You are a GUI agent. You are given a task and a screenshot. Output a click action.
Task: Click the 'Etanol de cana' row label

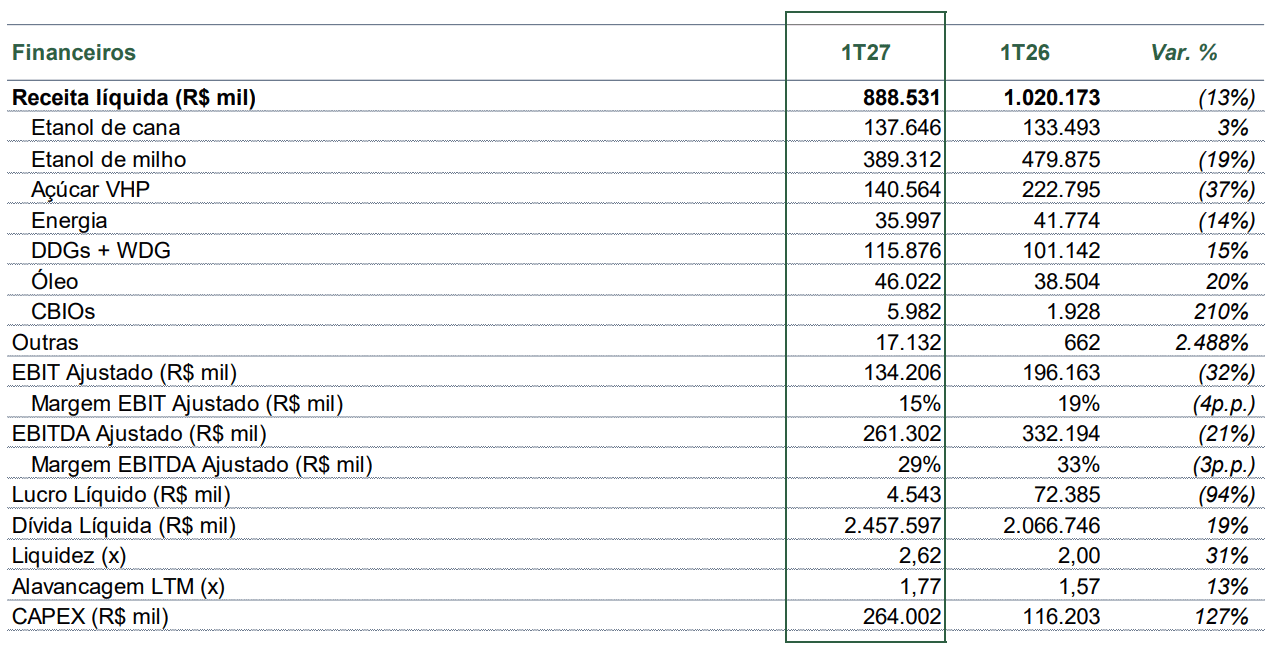[x=106, y=128]
